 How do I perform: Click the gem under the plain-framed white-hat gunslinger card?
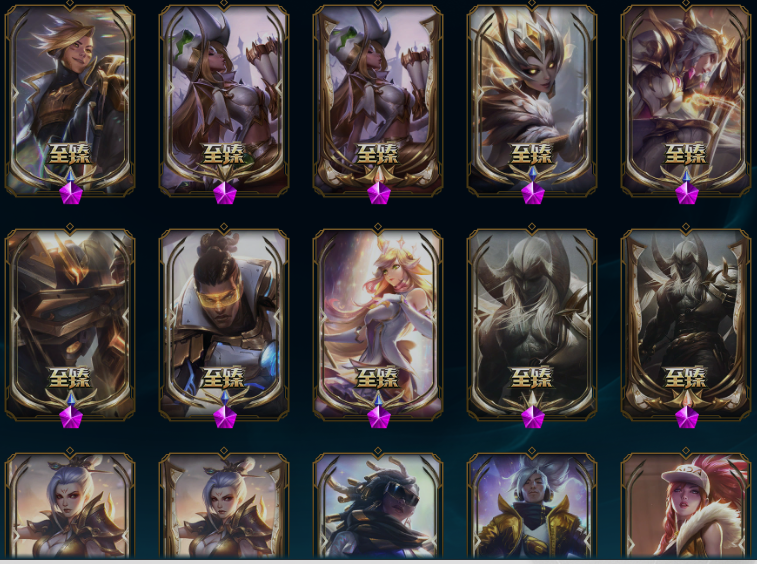click(x=224, y=193)
